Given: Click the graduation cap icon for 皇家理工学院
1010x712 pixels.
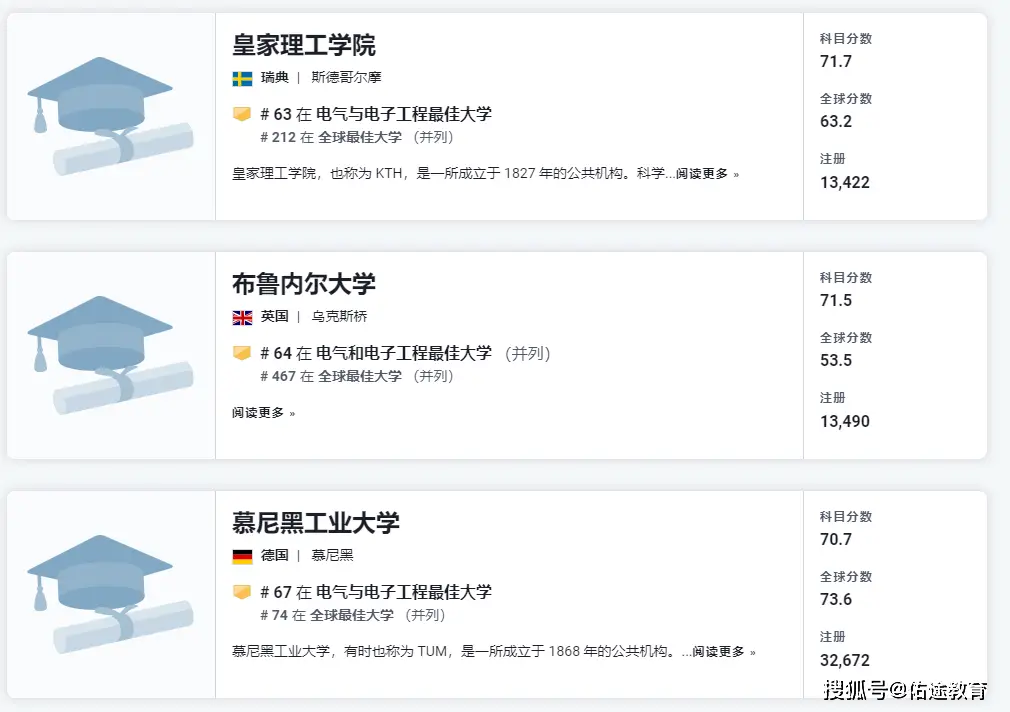Looking at the screenshot, I should point(110,116).
